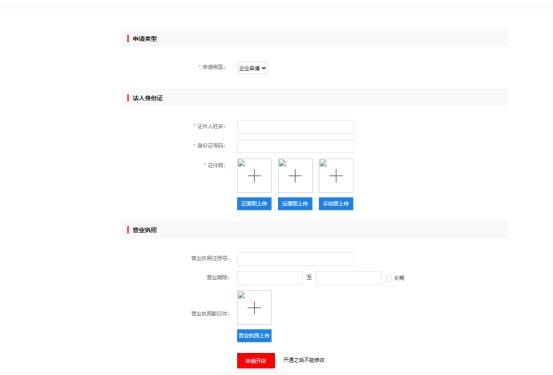
Task: Focus the 身份证号码 ID number field
Action: (296, 146)
